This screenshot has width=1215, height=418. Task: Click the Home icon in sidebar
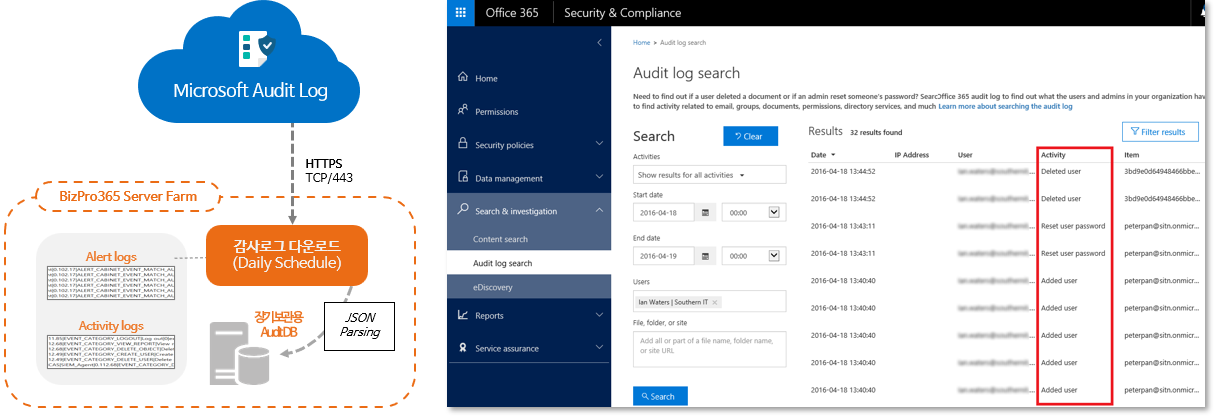click(x=462, y=78)
